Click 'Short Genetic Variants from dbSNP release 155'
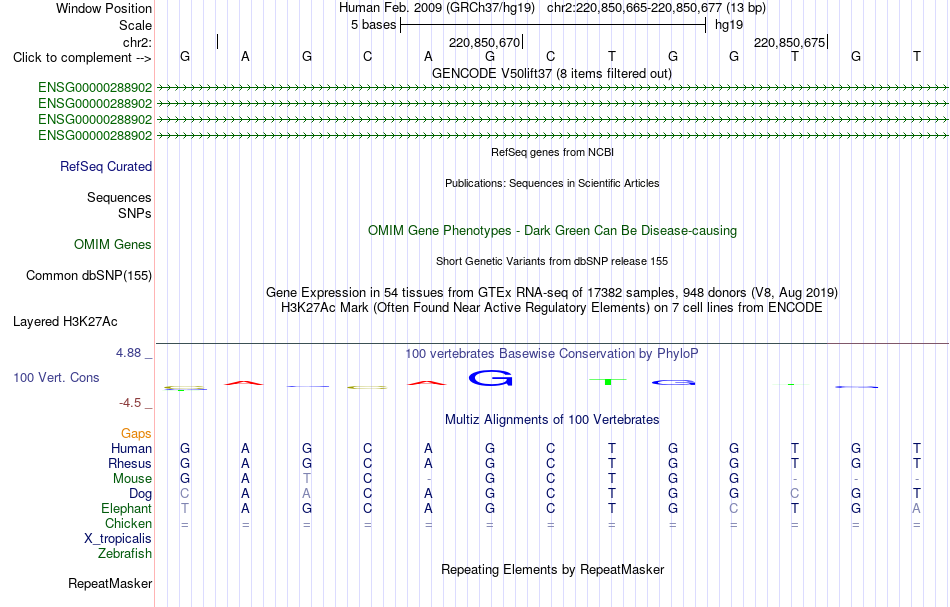The height and width of the screenshot is (607, 950). coord(552,261)
